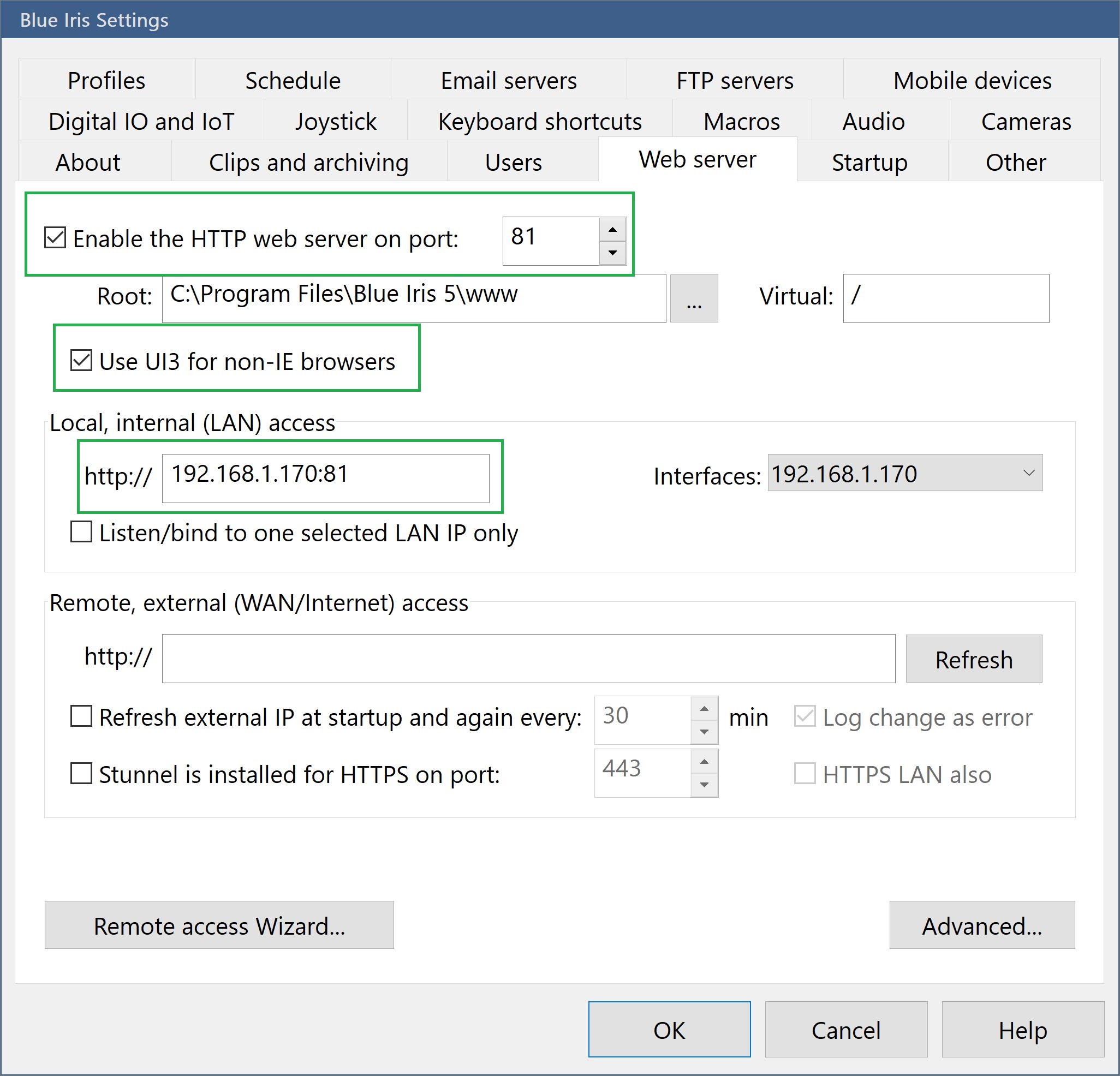
Task: Confirm settings with OK
Action: click(669, 1030)
